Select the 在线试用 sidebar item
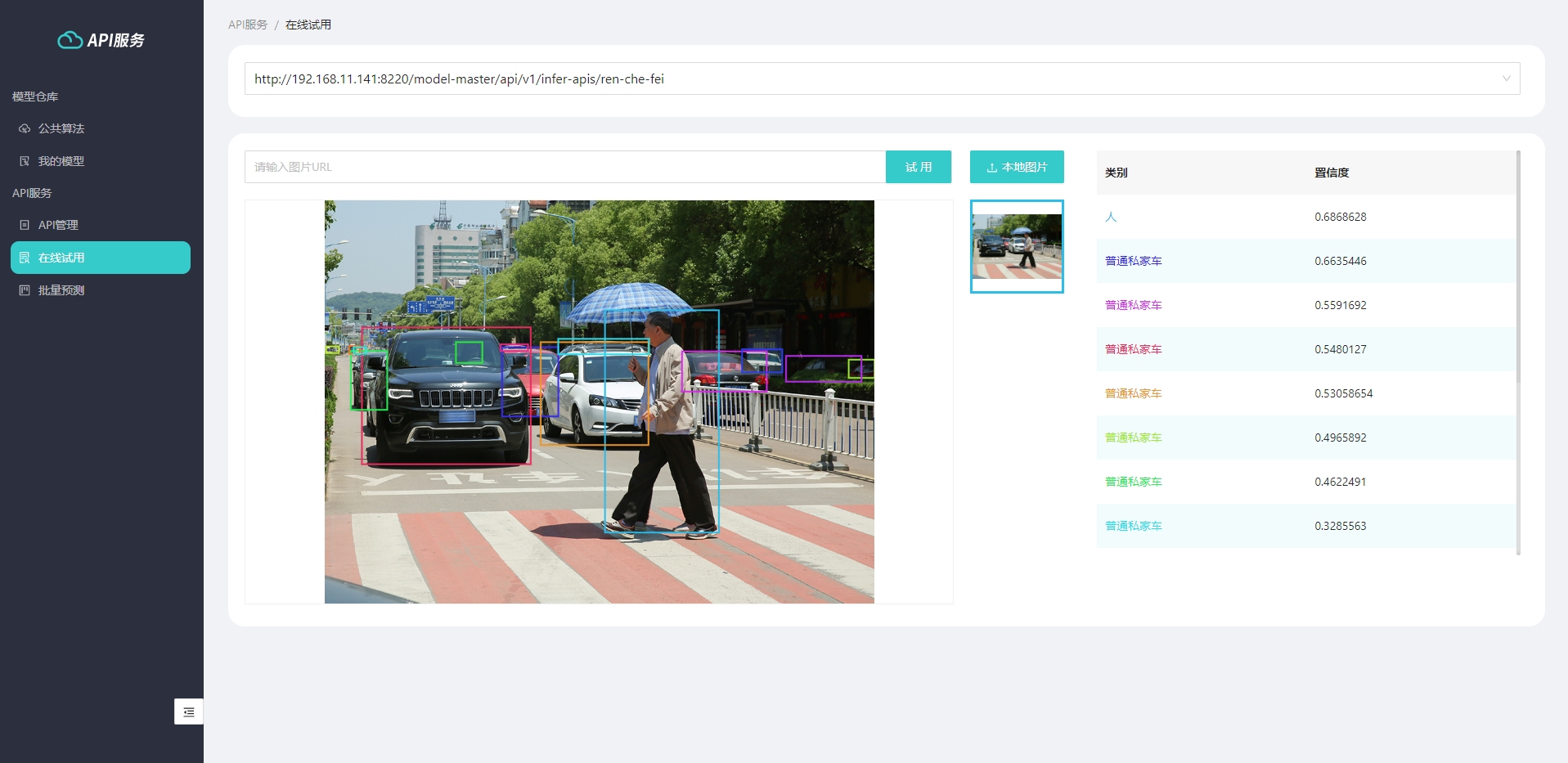The height and width of the screenshot is (763, 1568). tap(101, 258)
